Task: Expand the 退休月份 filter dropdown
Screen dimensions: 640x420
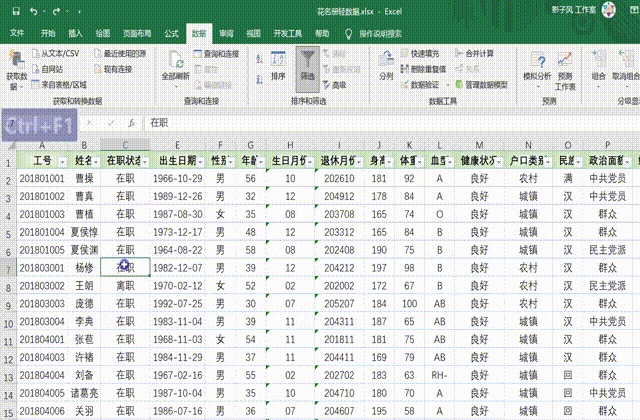Action: 359,162
